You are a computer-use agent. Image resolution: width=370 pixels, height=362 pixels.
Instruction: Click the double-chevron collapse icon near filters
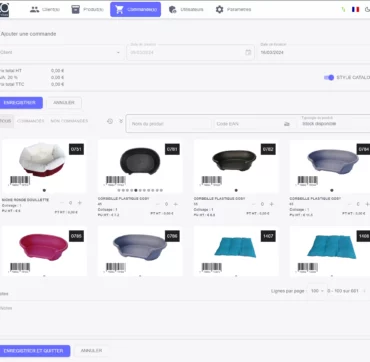pyautogui.click(x=121, y=121)
